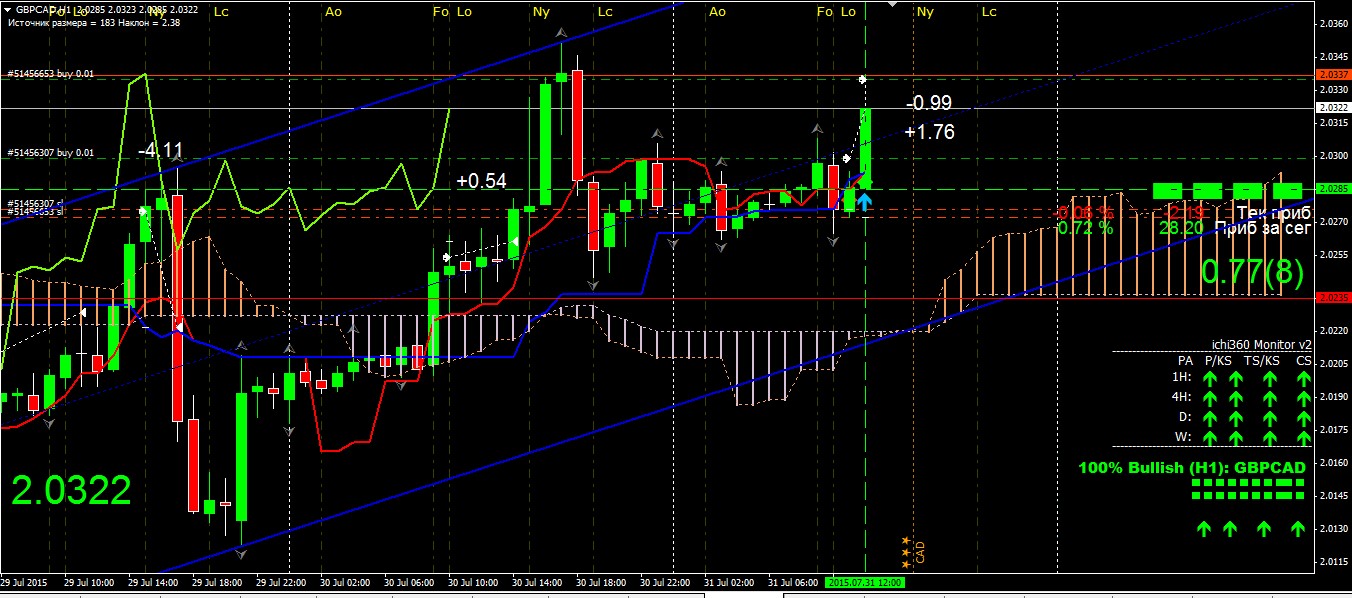
Task: Click the TS/KS column header
Action: click(1262, 360)
